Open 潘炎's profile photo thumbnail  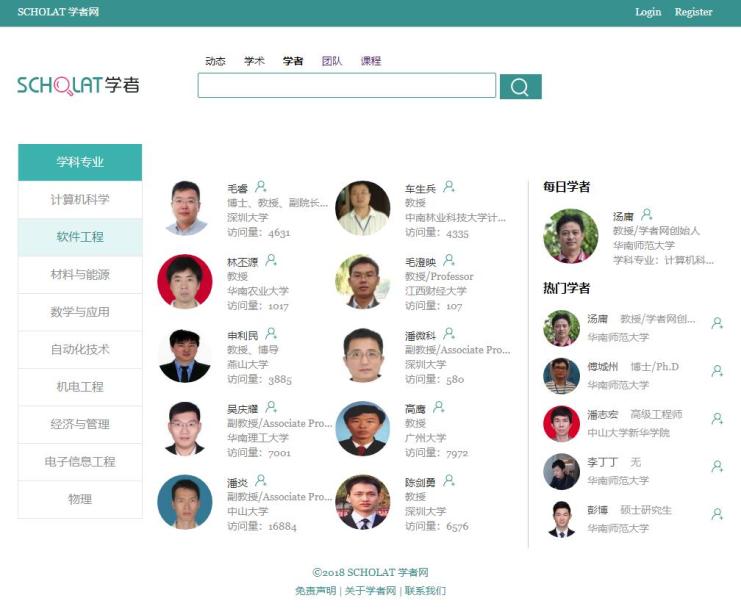185,502
